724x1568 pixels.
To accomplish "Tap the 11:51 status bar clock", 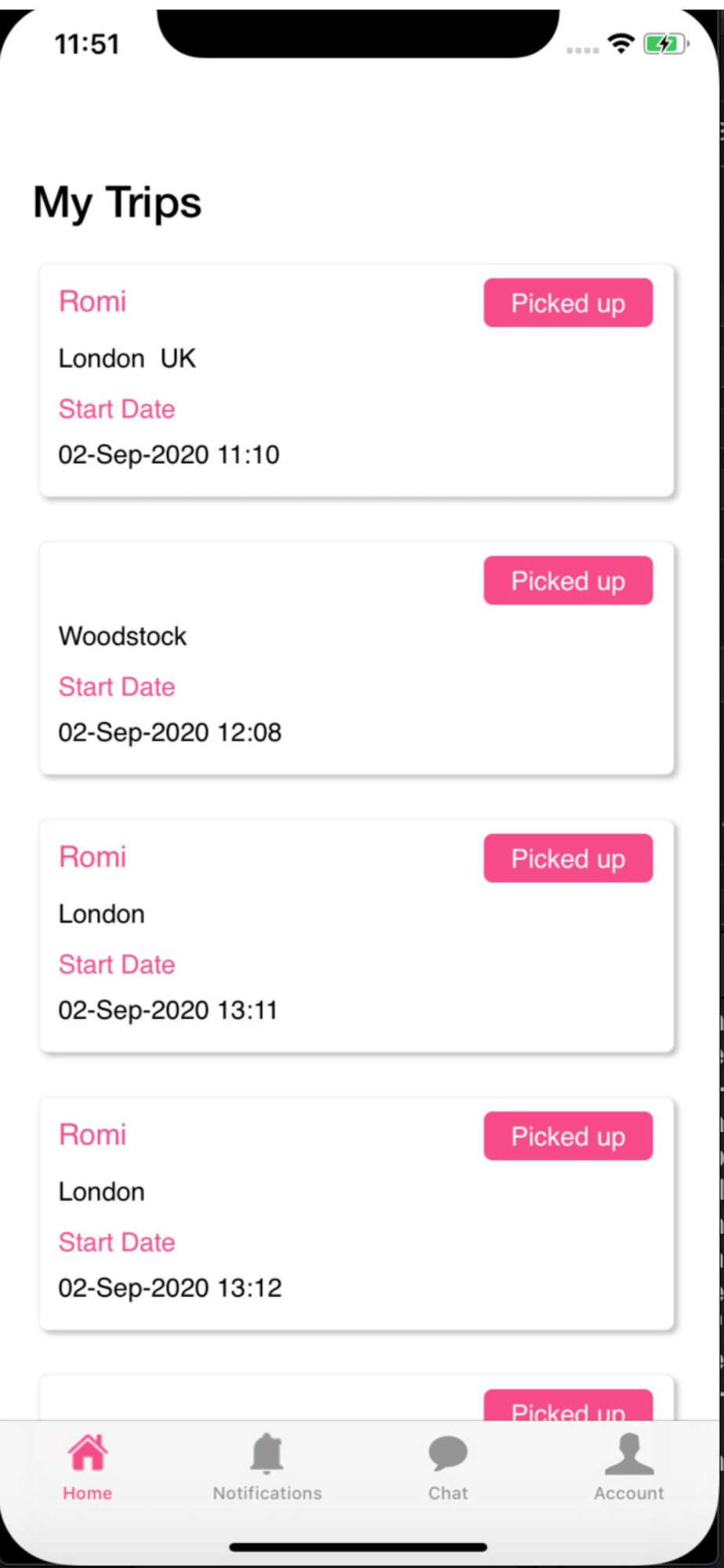I will (87, 44).
